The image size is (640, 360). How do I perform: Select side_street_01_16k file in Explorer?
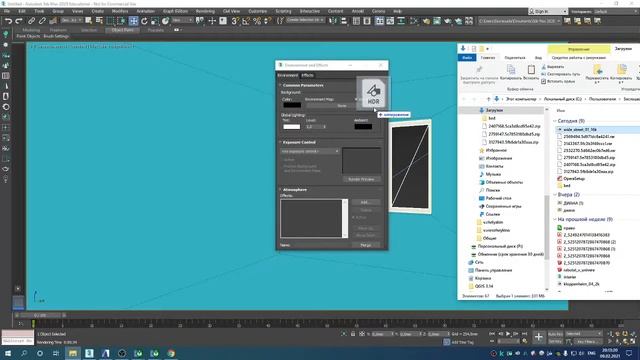580,129
